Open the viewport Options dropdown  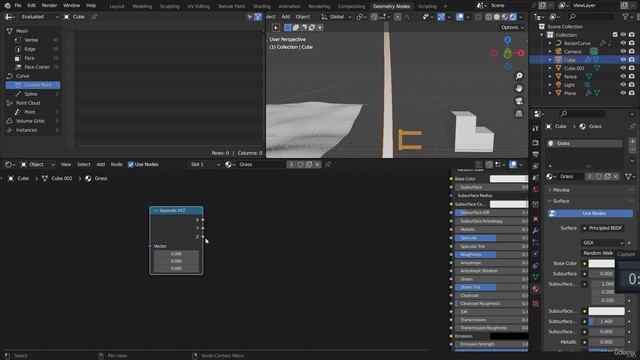(x=512, y=28)
